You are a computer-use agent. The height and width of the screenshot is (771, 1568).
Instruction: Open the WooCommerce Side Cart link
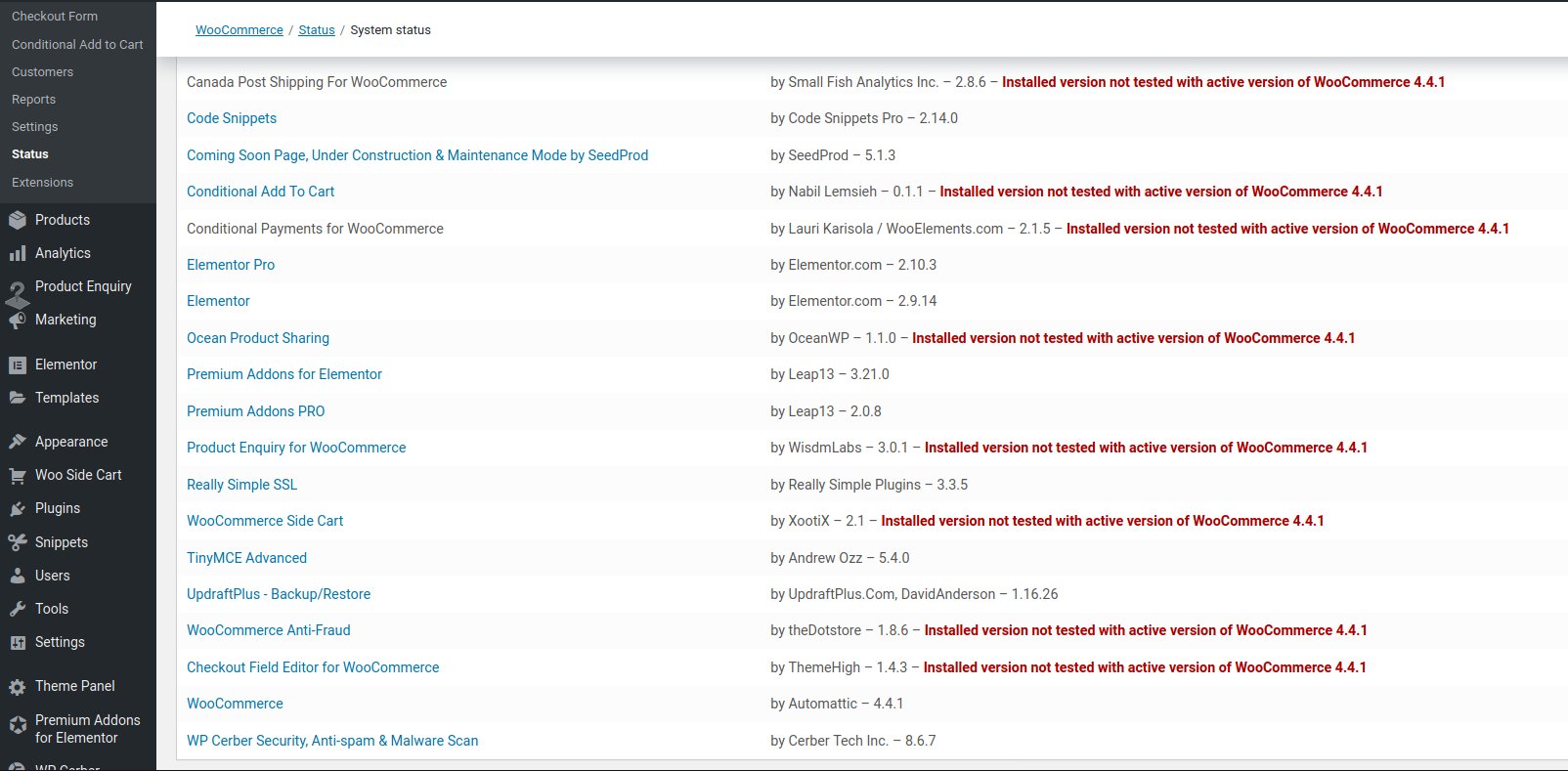(x=265, y=521)
